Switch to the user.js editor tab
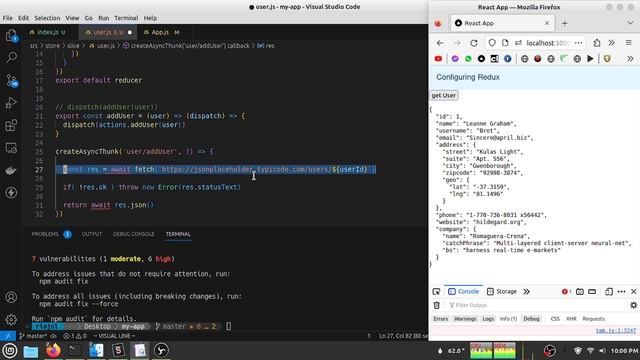This screenshot has width=640, height=360. [108, 32]
